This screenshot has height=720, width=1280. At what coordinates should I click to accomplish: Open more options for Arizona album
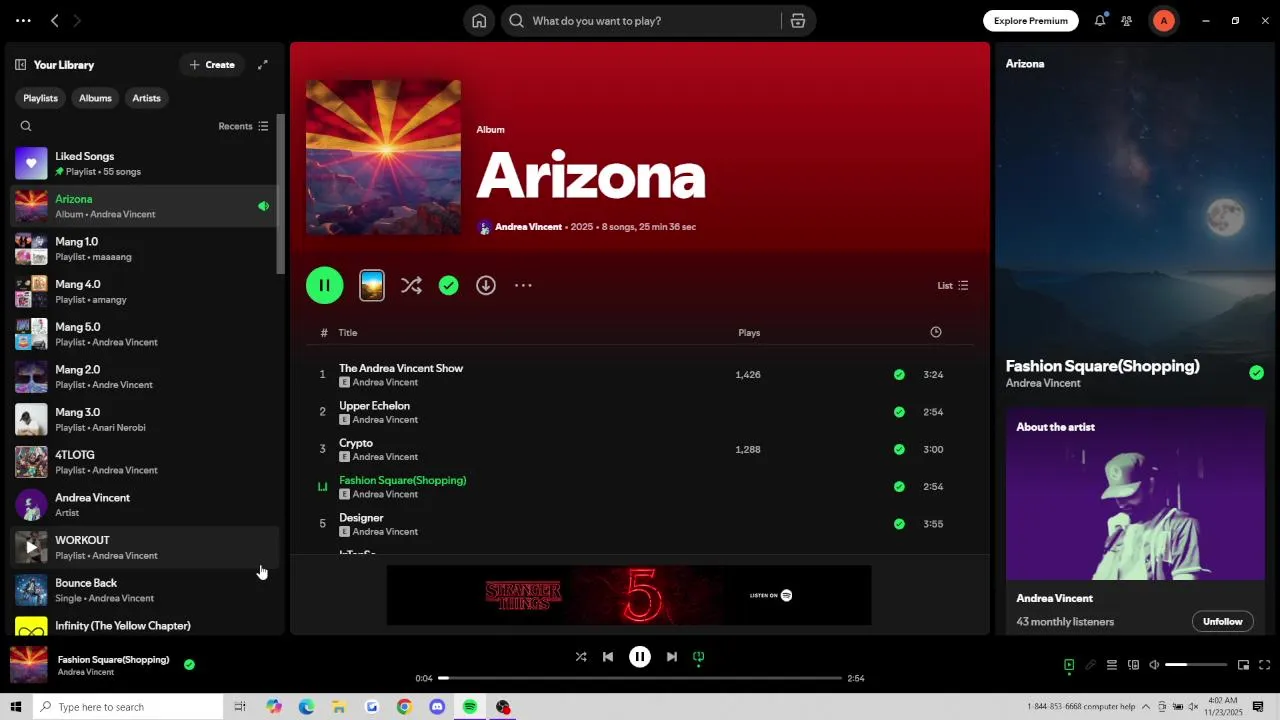pyautogui.click(x=523, y=286)
